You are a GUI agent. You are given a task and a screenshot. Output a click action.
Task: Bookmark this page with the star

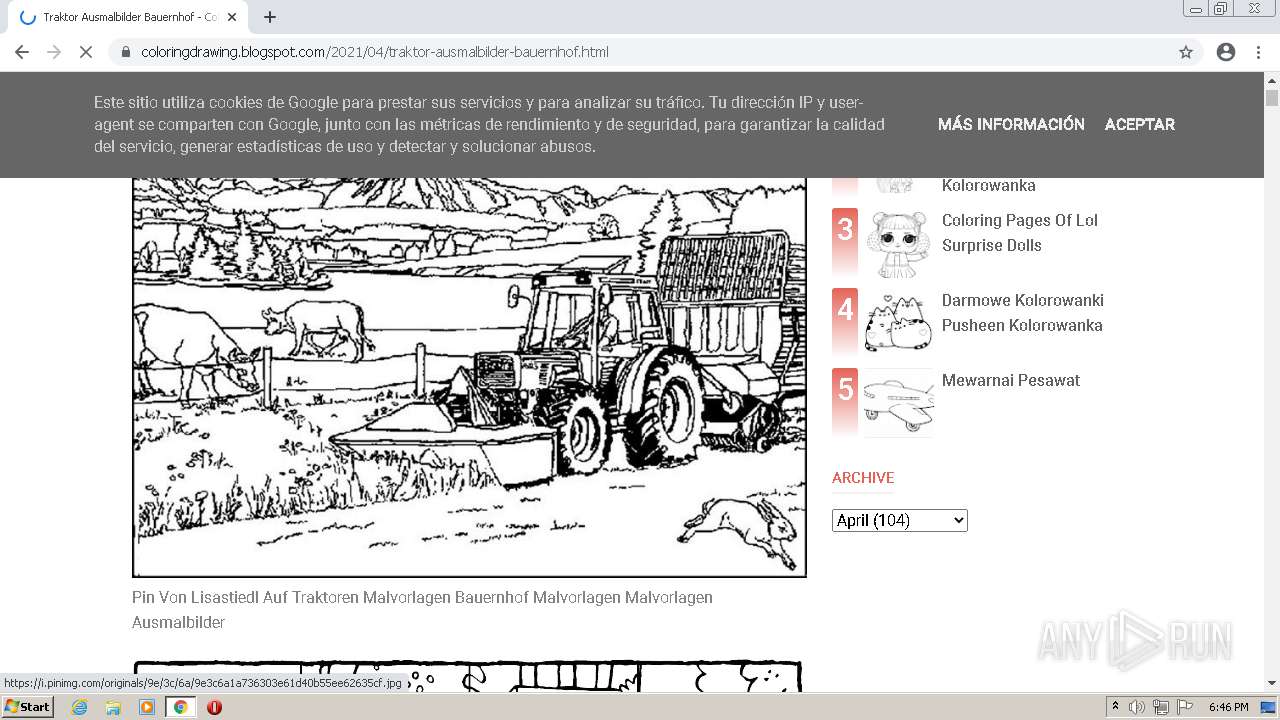1186,52
